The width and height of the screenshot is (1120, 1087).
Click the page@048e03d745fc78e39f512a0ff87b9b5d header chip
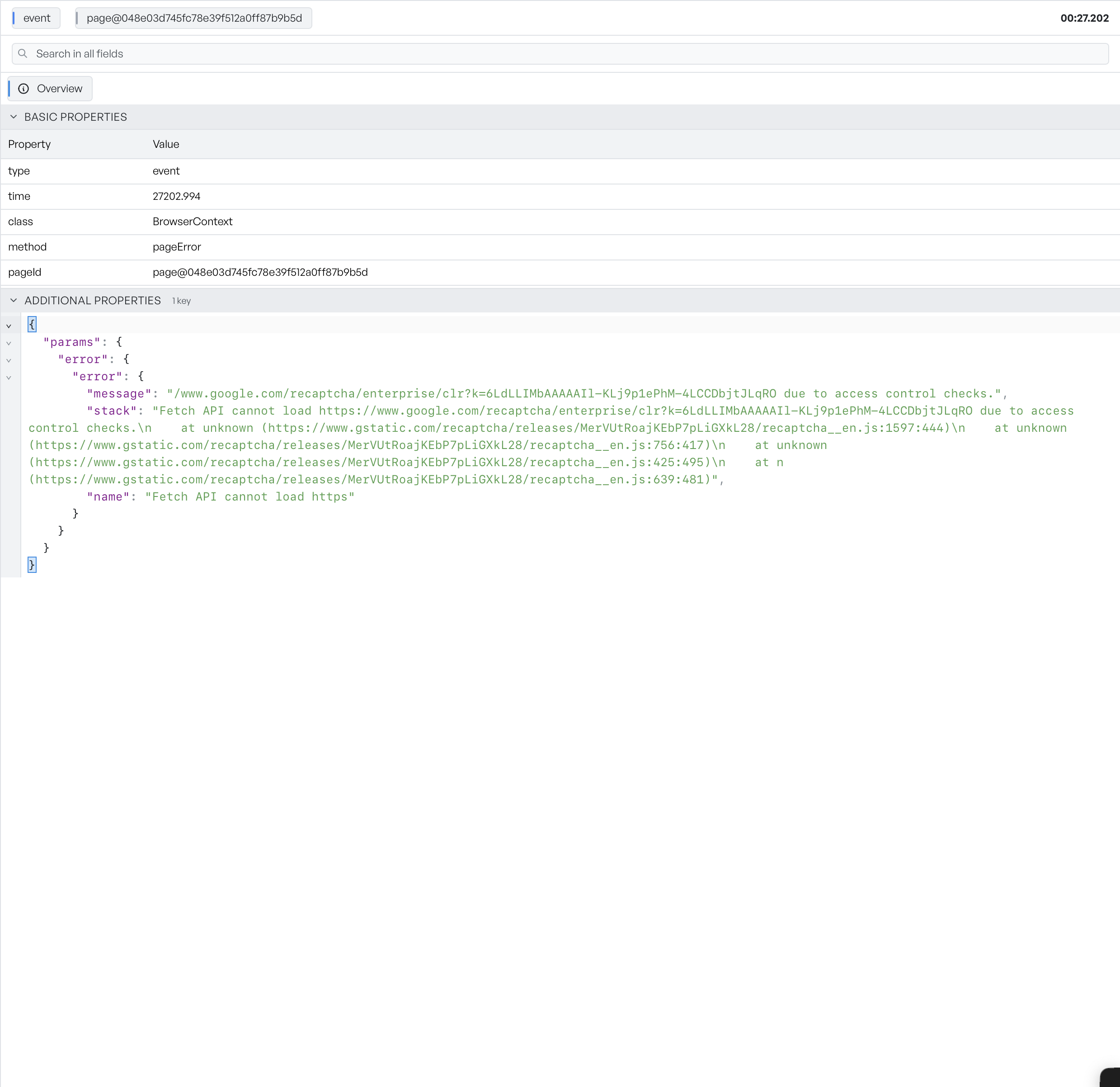pos(194,18)
